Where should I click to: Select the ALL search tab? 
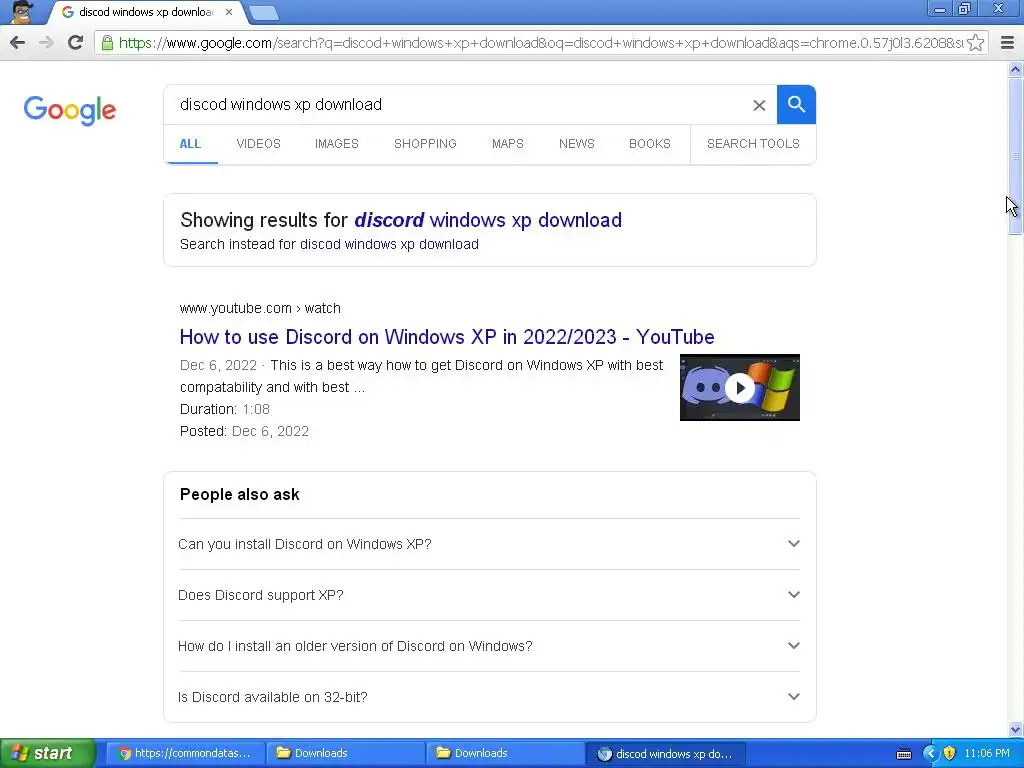191,144
